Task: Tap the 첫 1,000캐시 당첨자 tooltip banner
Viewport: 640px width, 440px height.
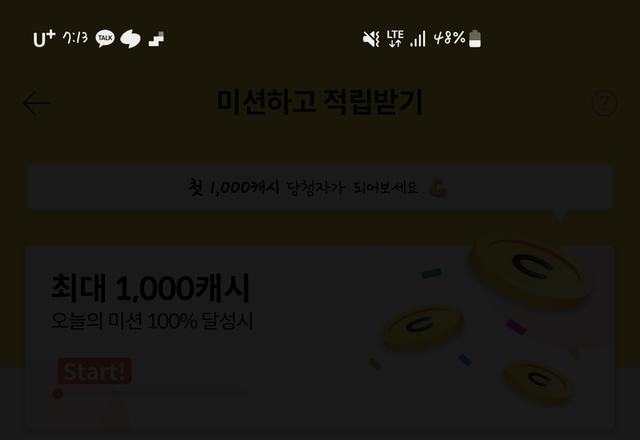Action: [320, 188]
